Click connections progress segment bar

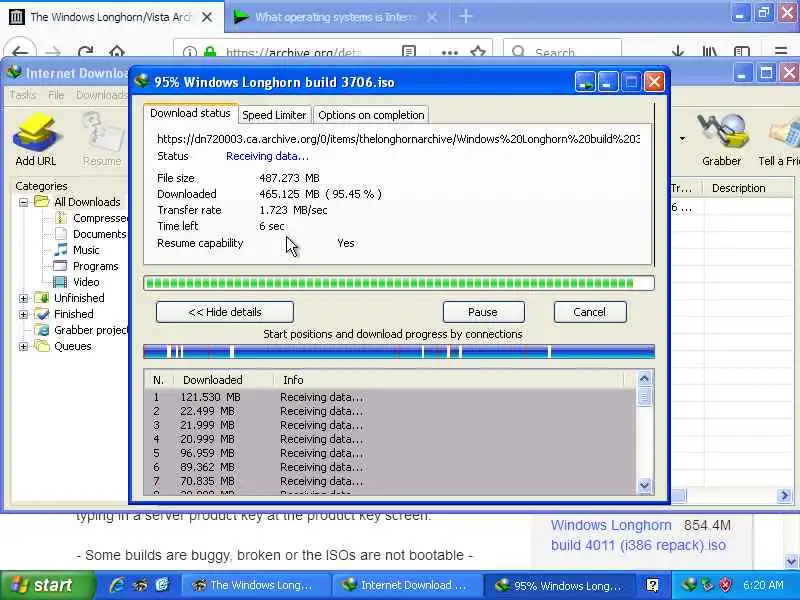[399, 352]
